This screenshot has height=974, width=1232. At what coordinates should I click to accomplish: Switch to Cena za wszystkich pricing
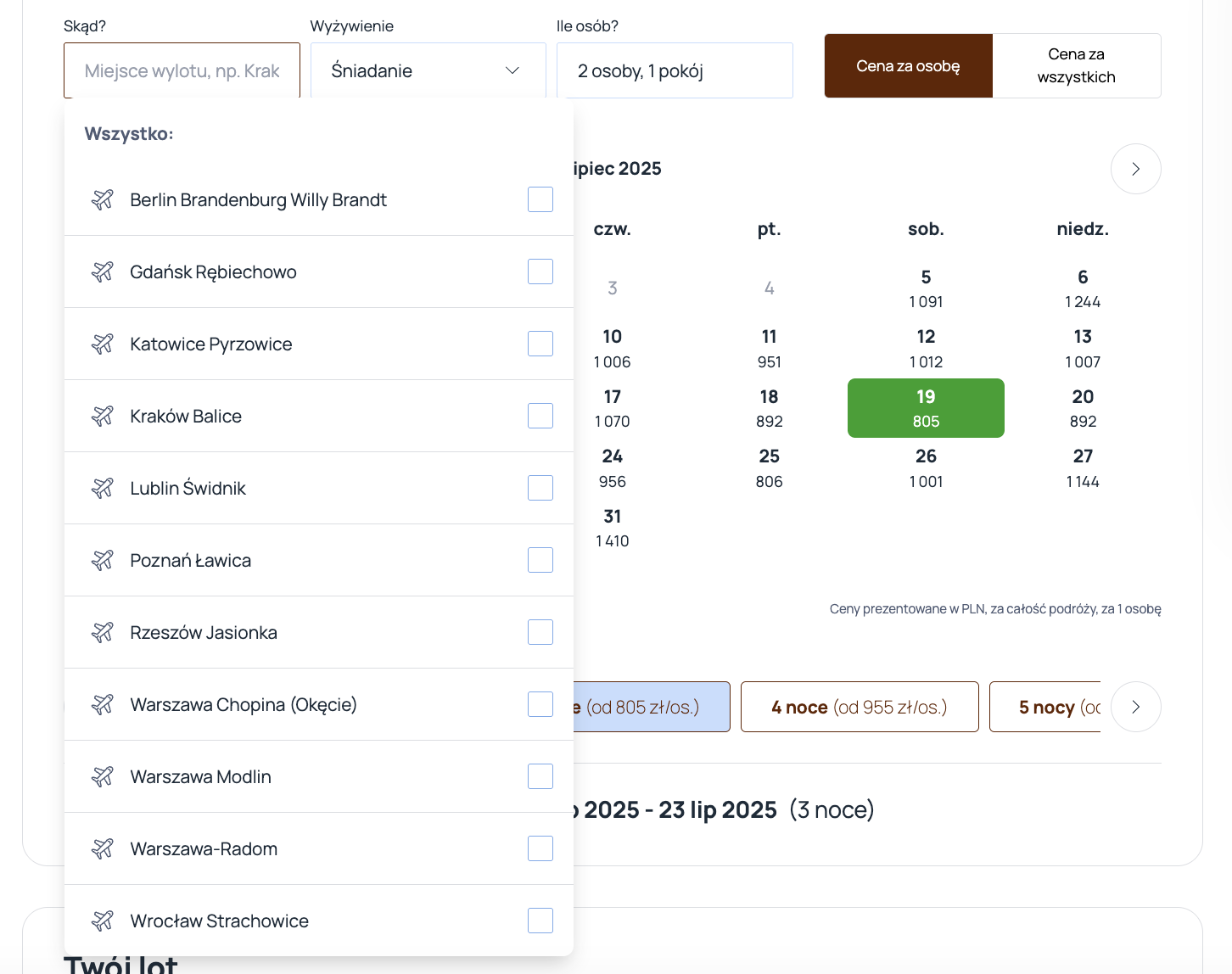pyautogui.click(x=1076, y=66)
